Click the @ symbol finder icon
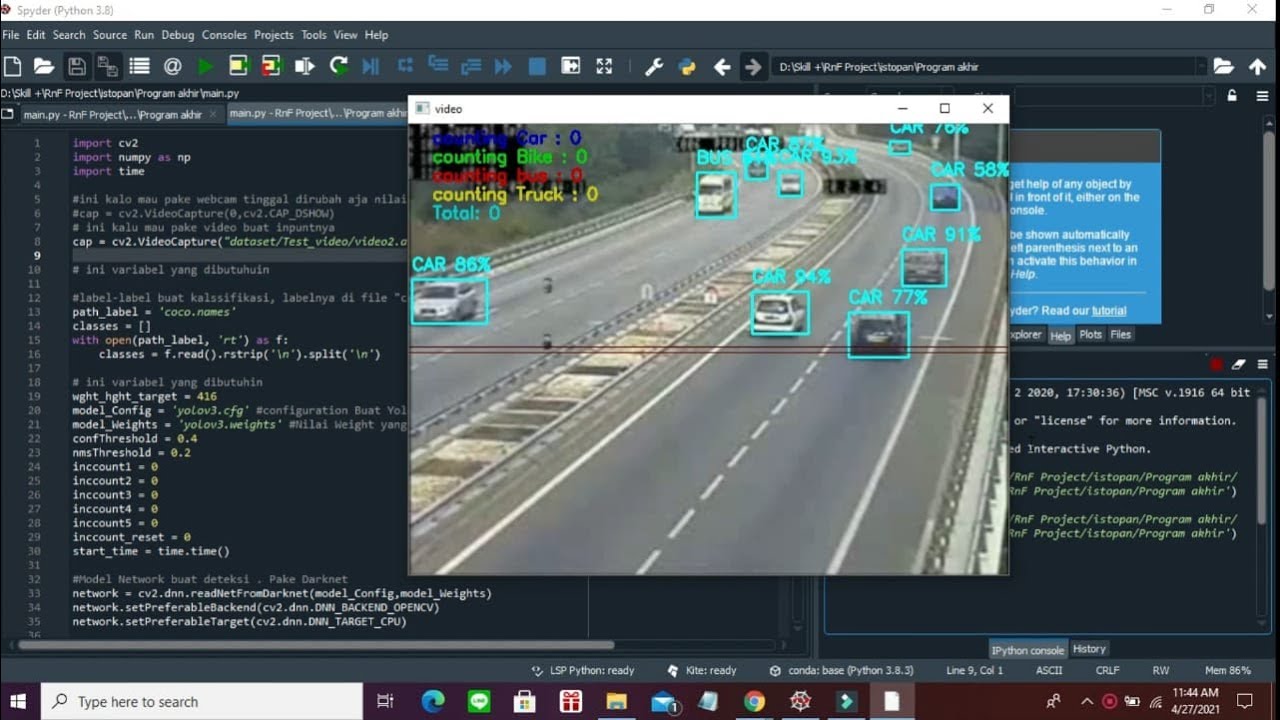Viewport: 1280px width, 720px height. point(172,66)
